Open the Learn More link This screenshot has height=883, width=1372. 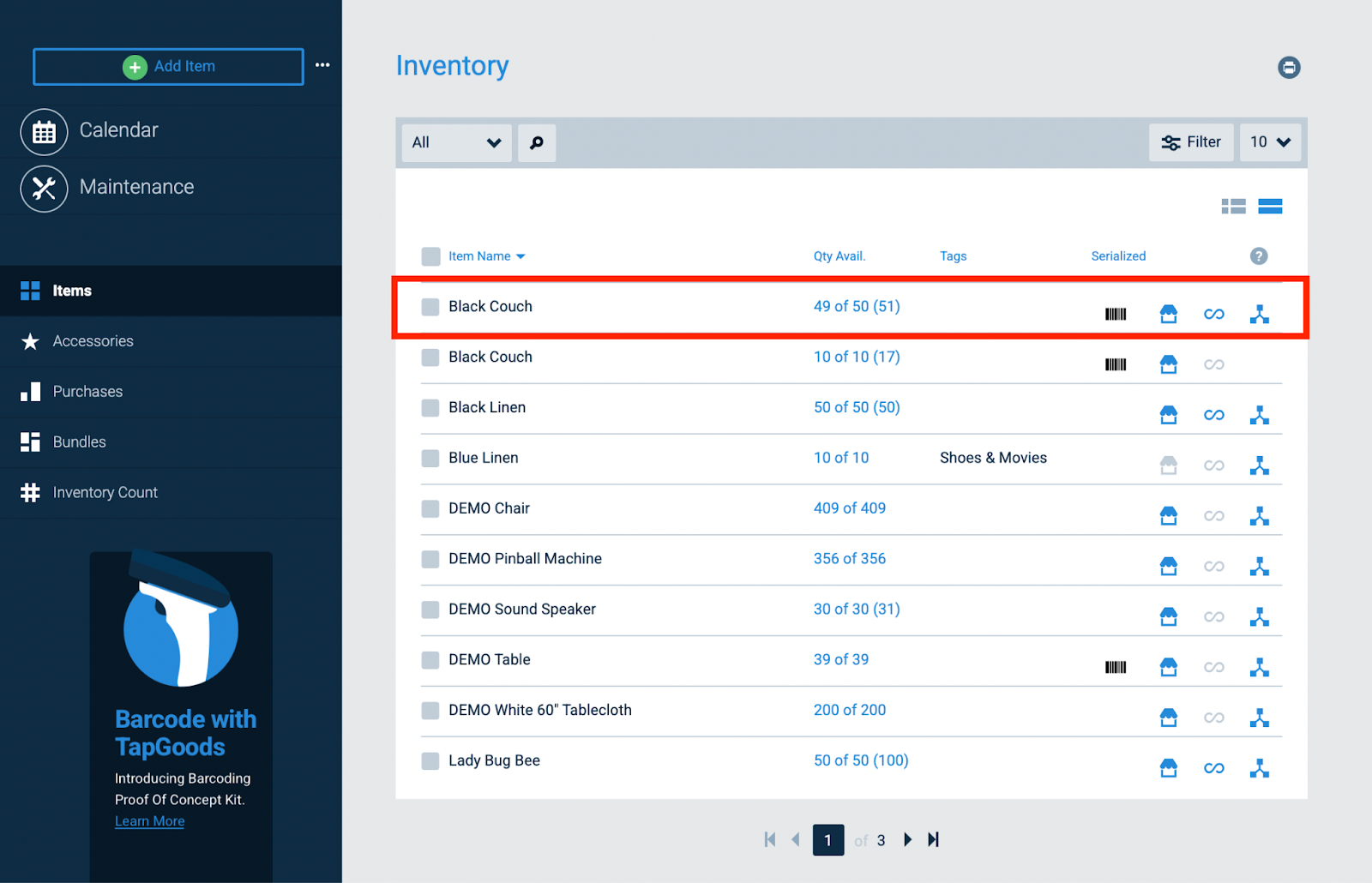pyautogui.click(x=149, y=820)
